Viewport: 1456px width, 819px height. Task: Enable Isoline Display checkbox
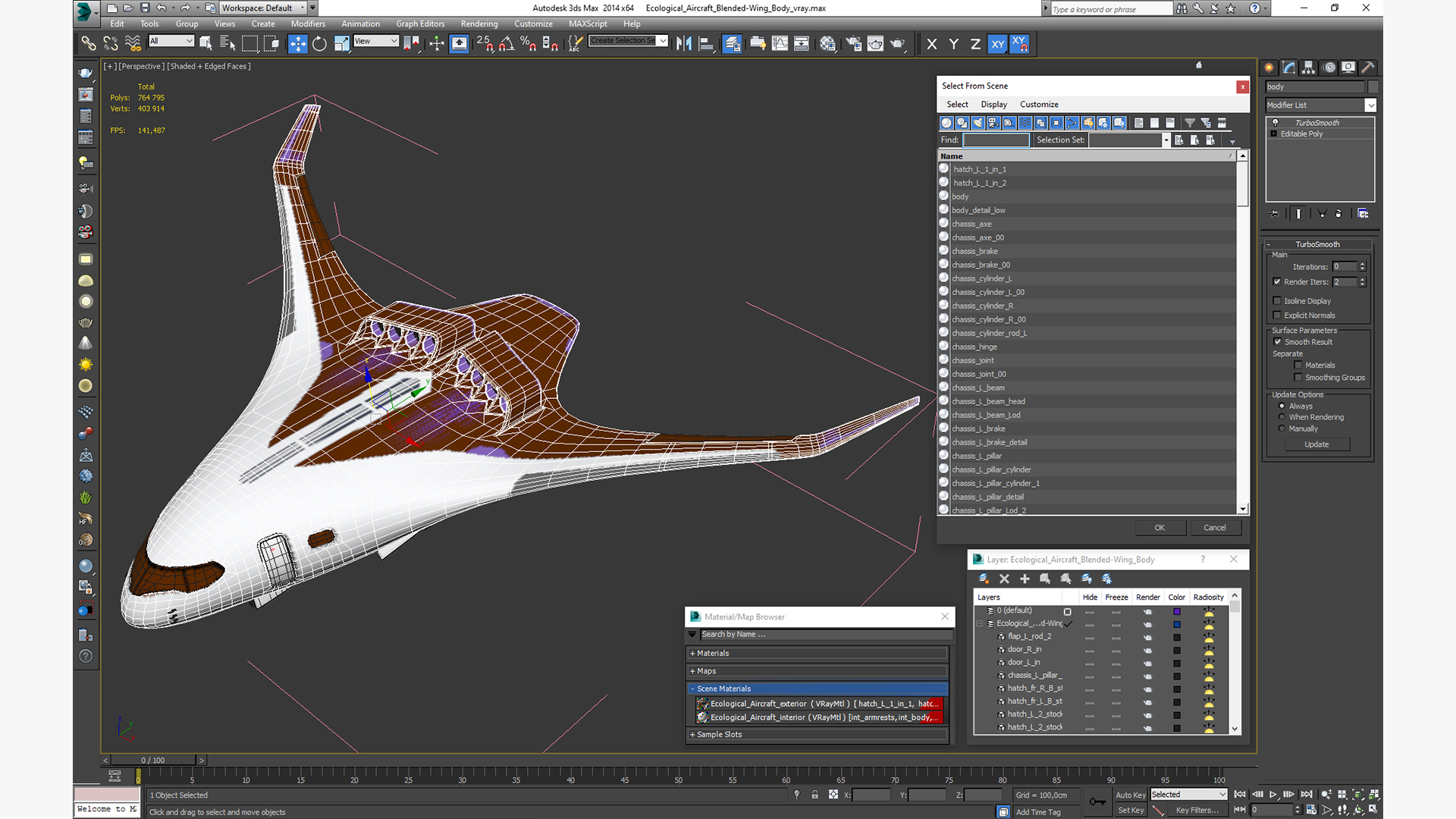point(1277,301)
